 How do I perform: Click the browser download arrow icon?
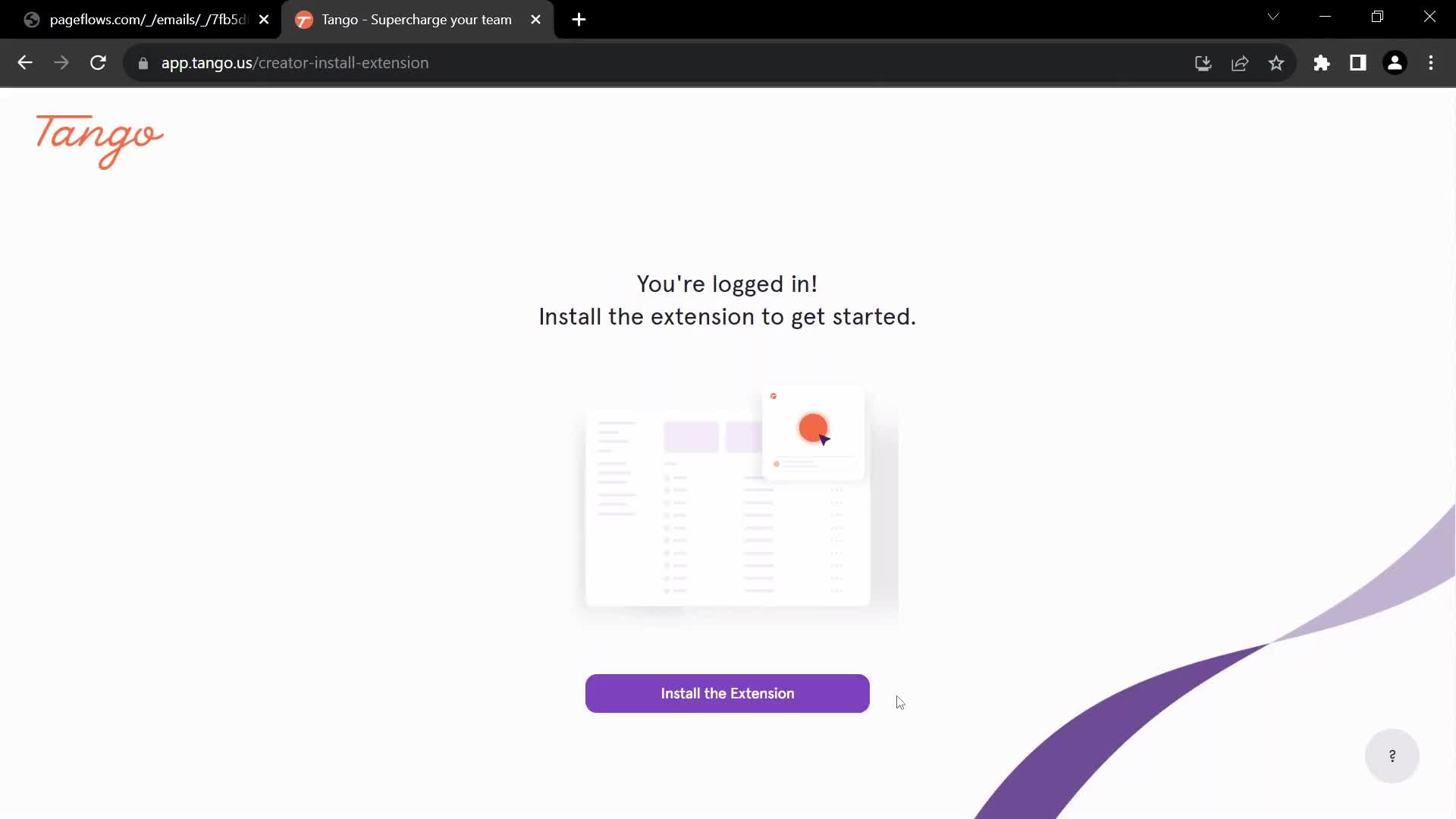1204,63
